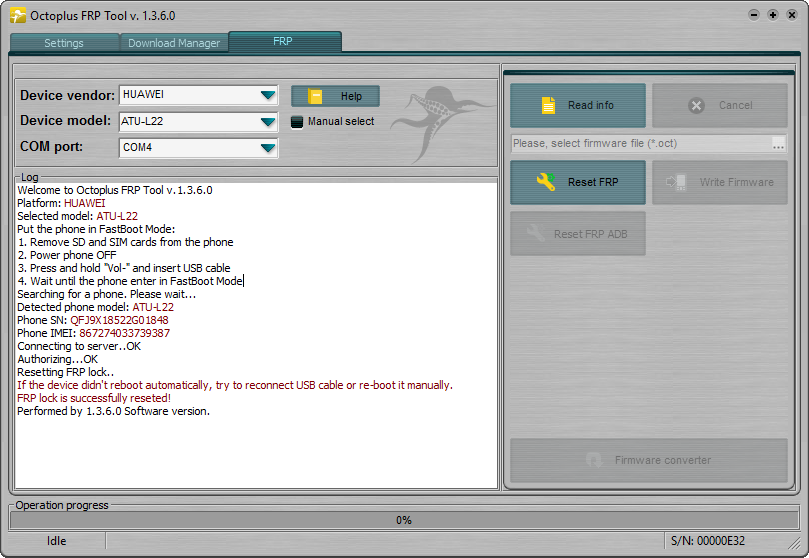This screenshot has width=809, height=558.
Task: Click 'Connecting to server..OK' log line
Action: [79, 346]
